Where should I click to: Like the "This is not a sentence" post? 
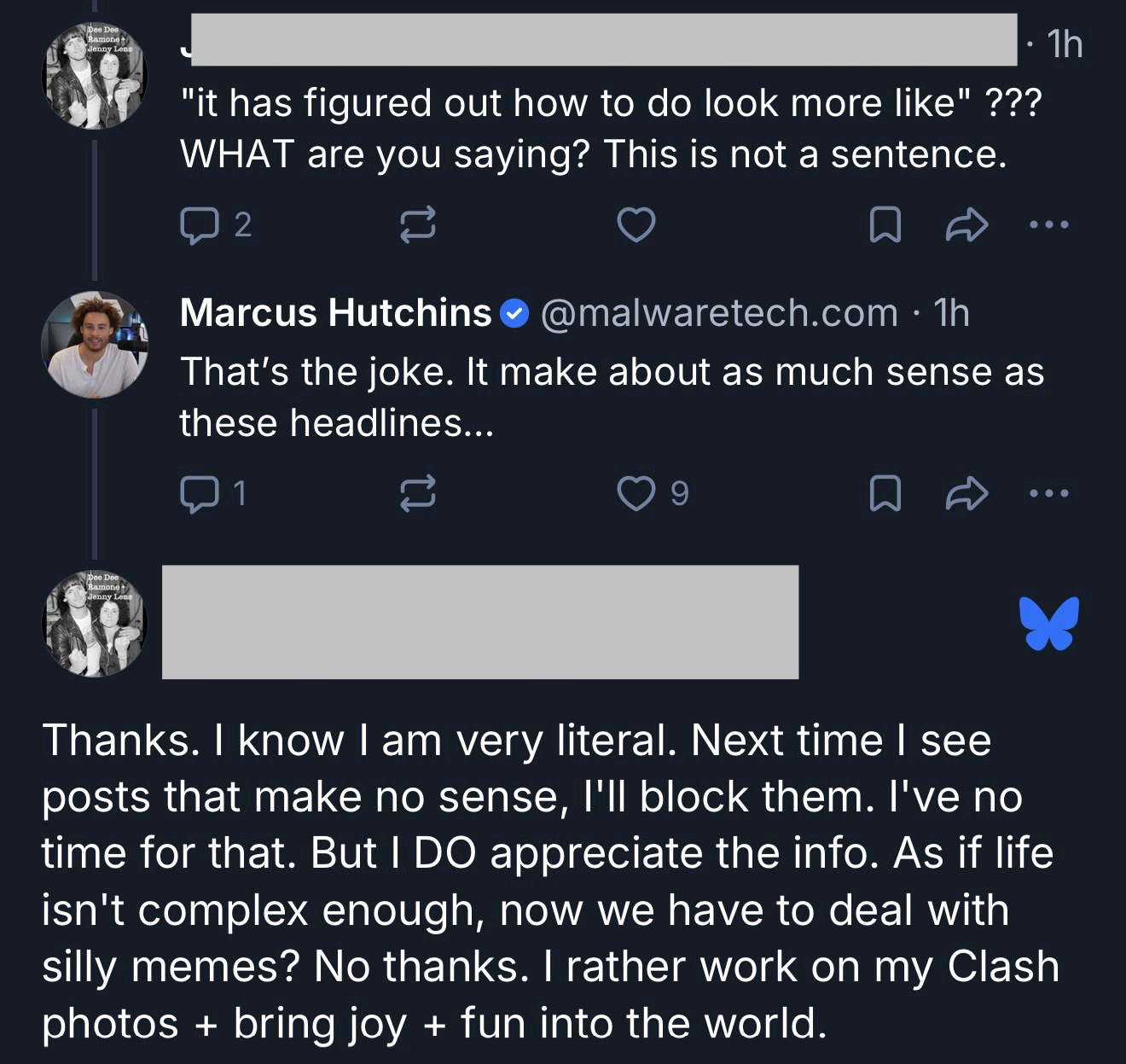(636, 224)
